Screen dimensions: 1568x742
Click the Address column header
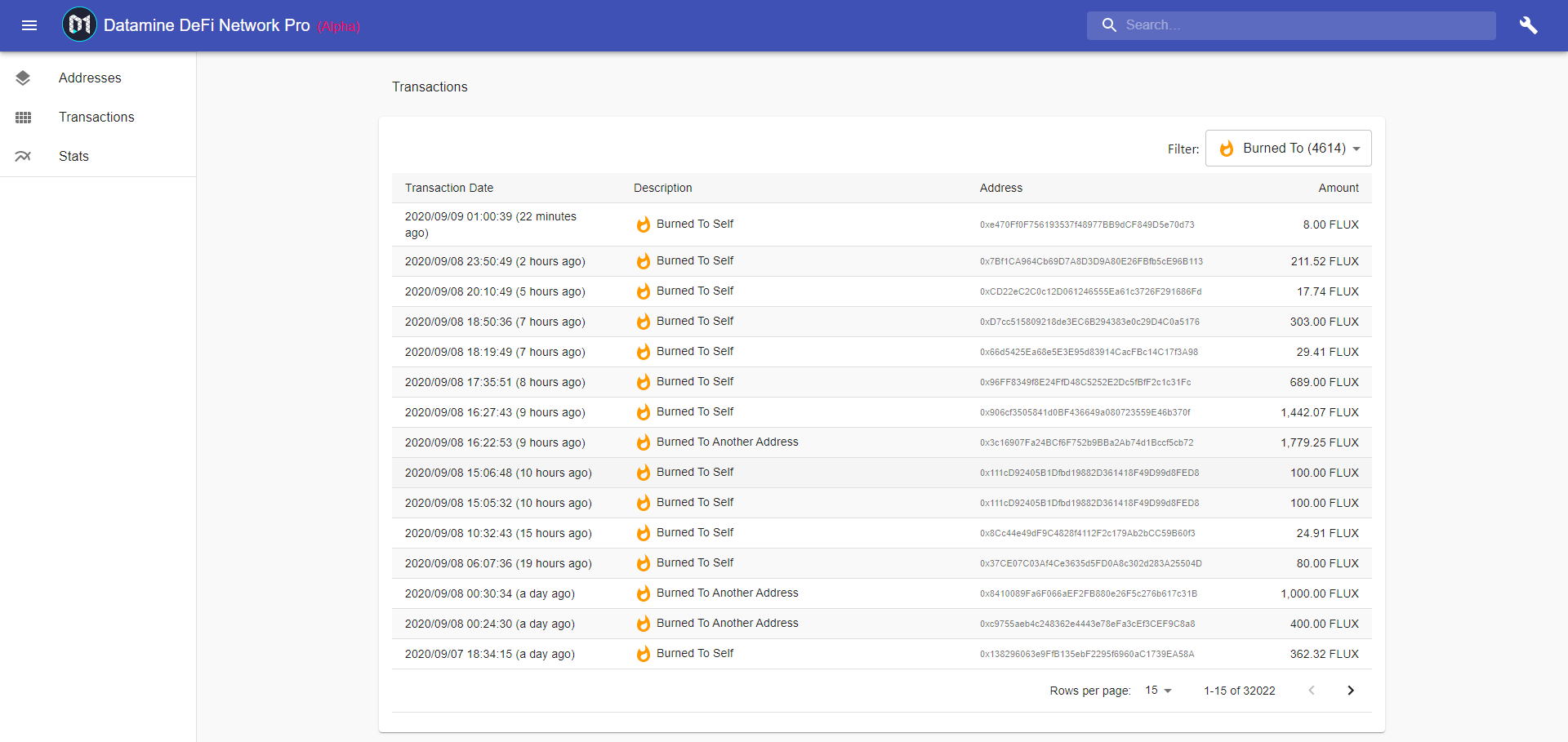tap(1001, 188)
